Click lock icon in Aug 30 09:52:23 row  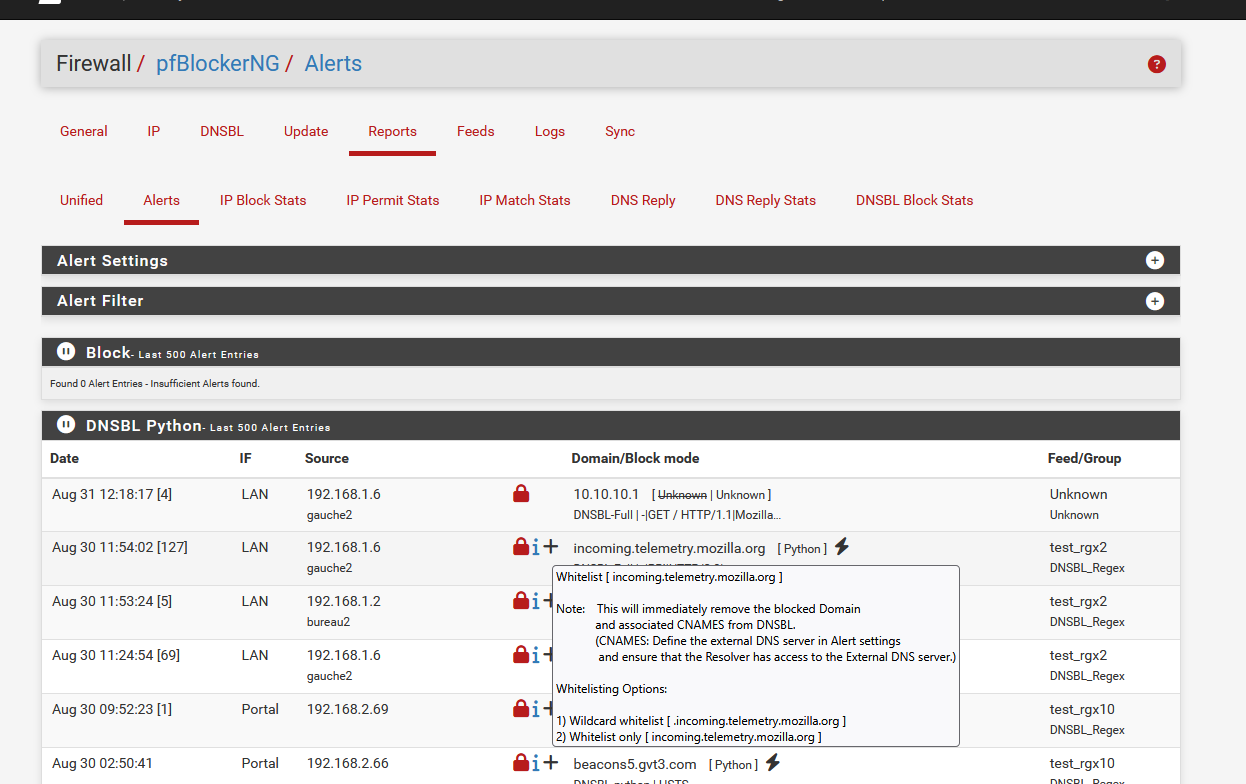click(521, 709)
